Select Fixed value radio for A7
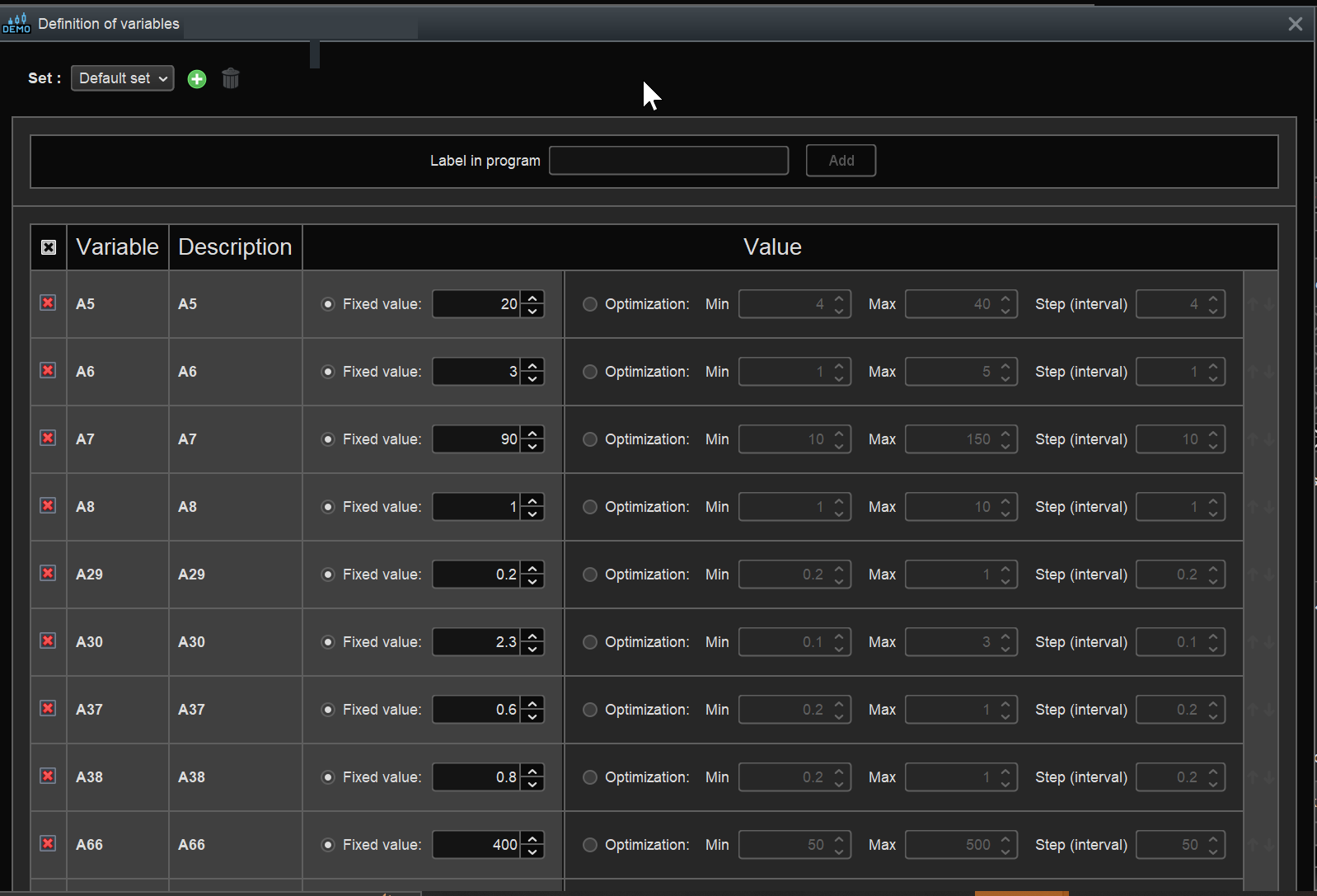This screenshot has height=896, width=1317. [x=328, y=439]
